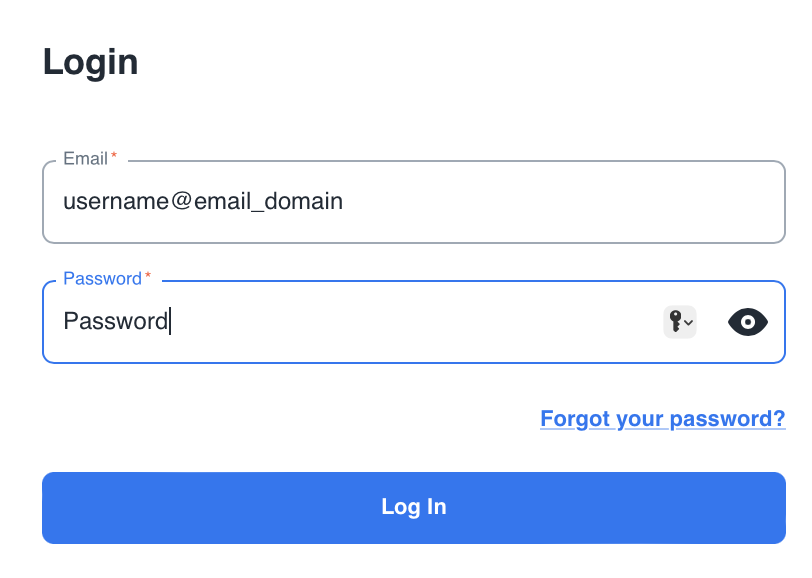The height and width of the screenshot is (578, 812).
Task: Submit the form with Log In
Action: [x=413, y=507]
